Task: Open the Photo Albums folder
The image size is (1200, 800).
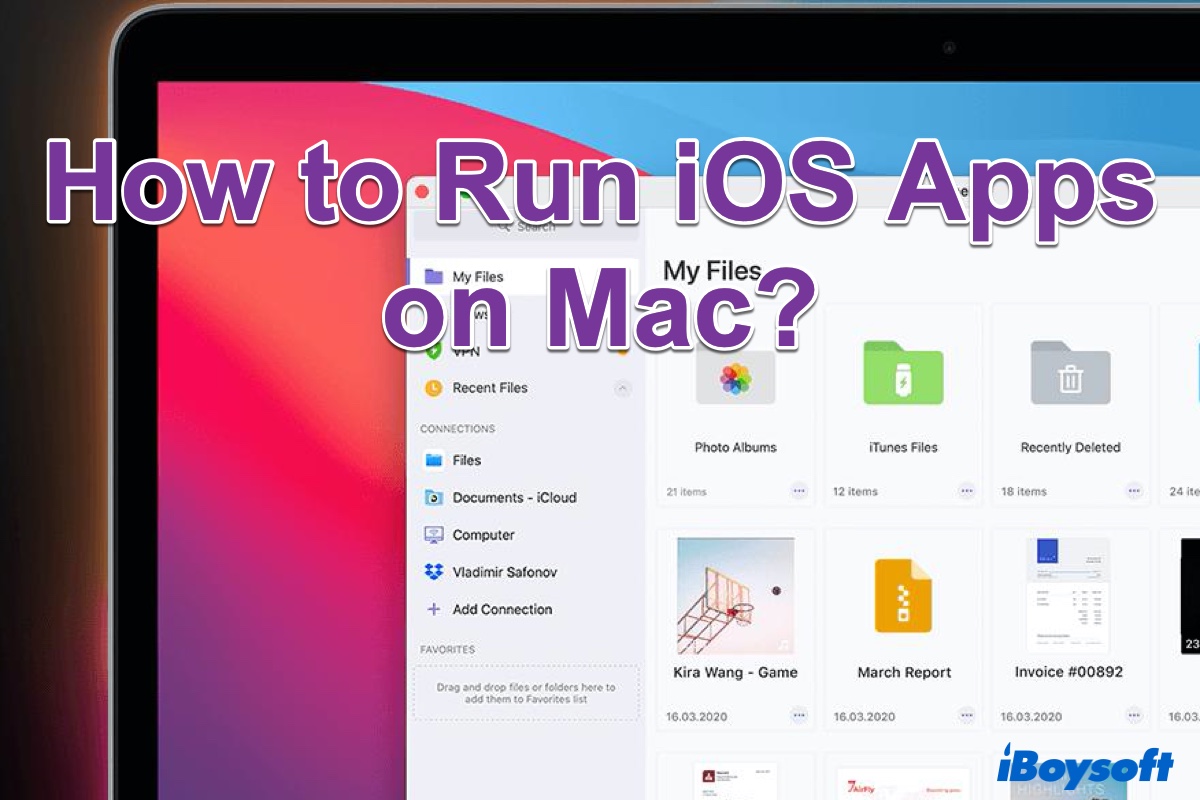Action: coord(735,378)
